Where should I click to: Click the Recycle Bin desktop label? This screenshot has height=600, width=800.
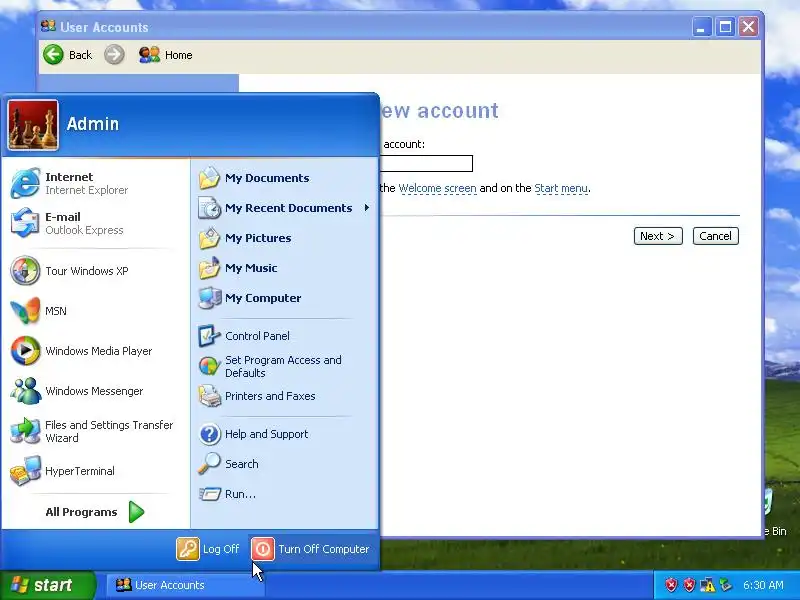point(775,531)
